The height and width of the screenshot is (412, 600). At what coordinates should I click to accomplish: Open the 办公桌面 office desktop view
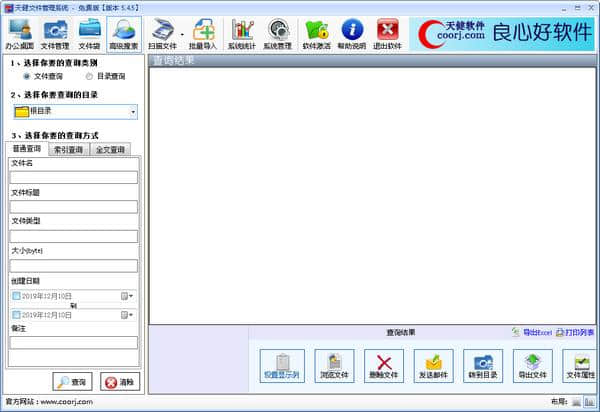point(20,34)
